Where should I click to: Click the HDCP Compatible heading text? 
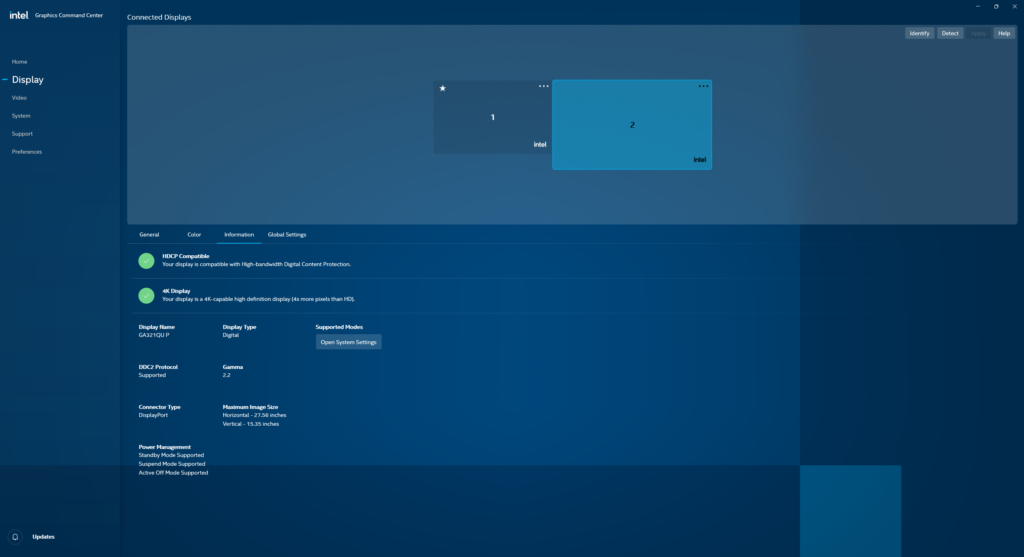[185, 256]
